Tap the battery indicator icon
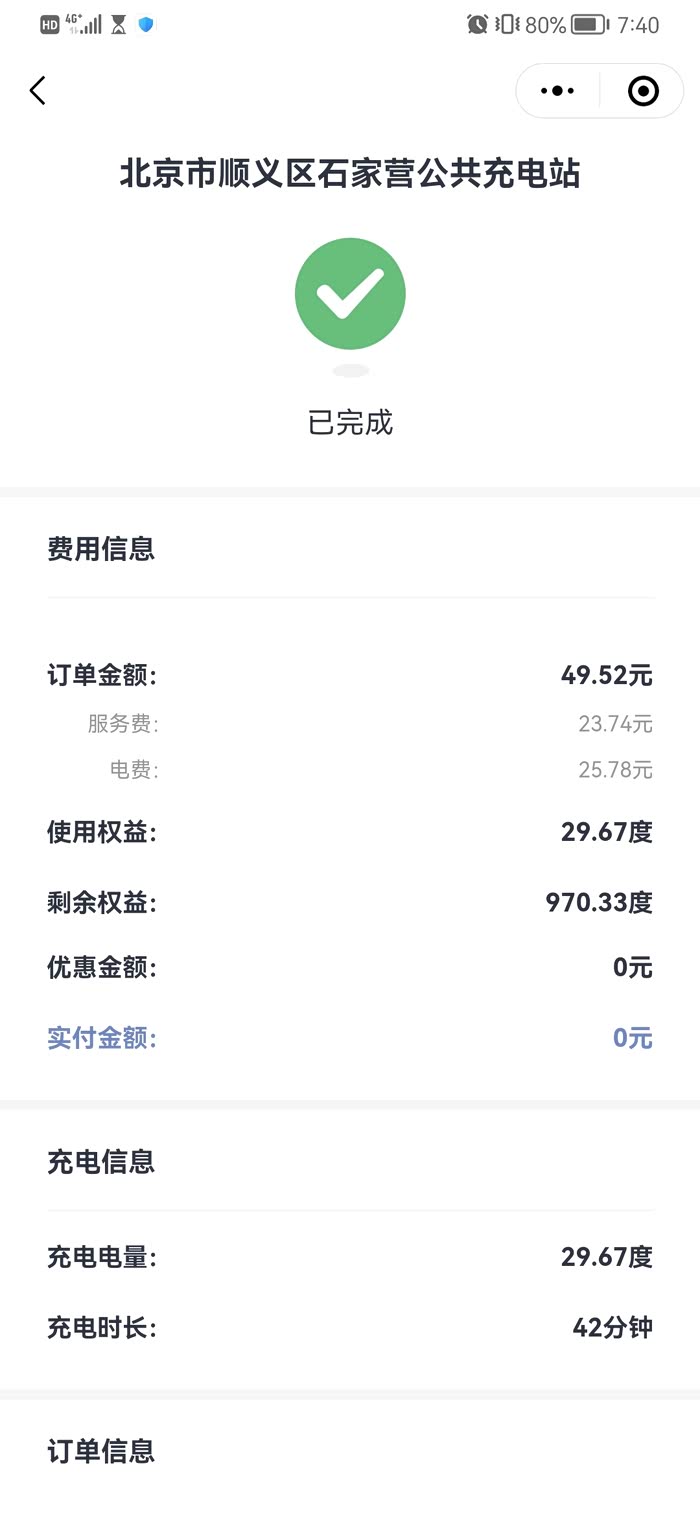 click(x=589, y=25)
